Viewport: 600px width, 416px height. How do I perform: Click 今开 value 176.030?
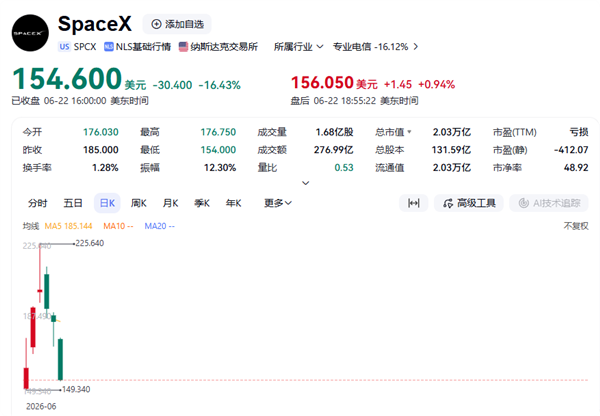click(101, 132)
